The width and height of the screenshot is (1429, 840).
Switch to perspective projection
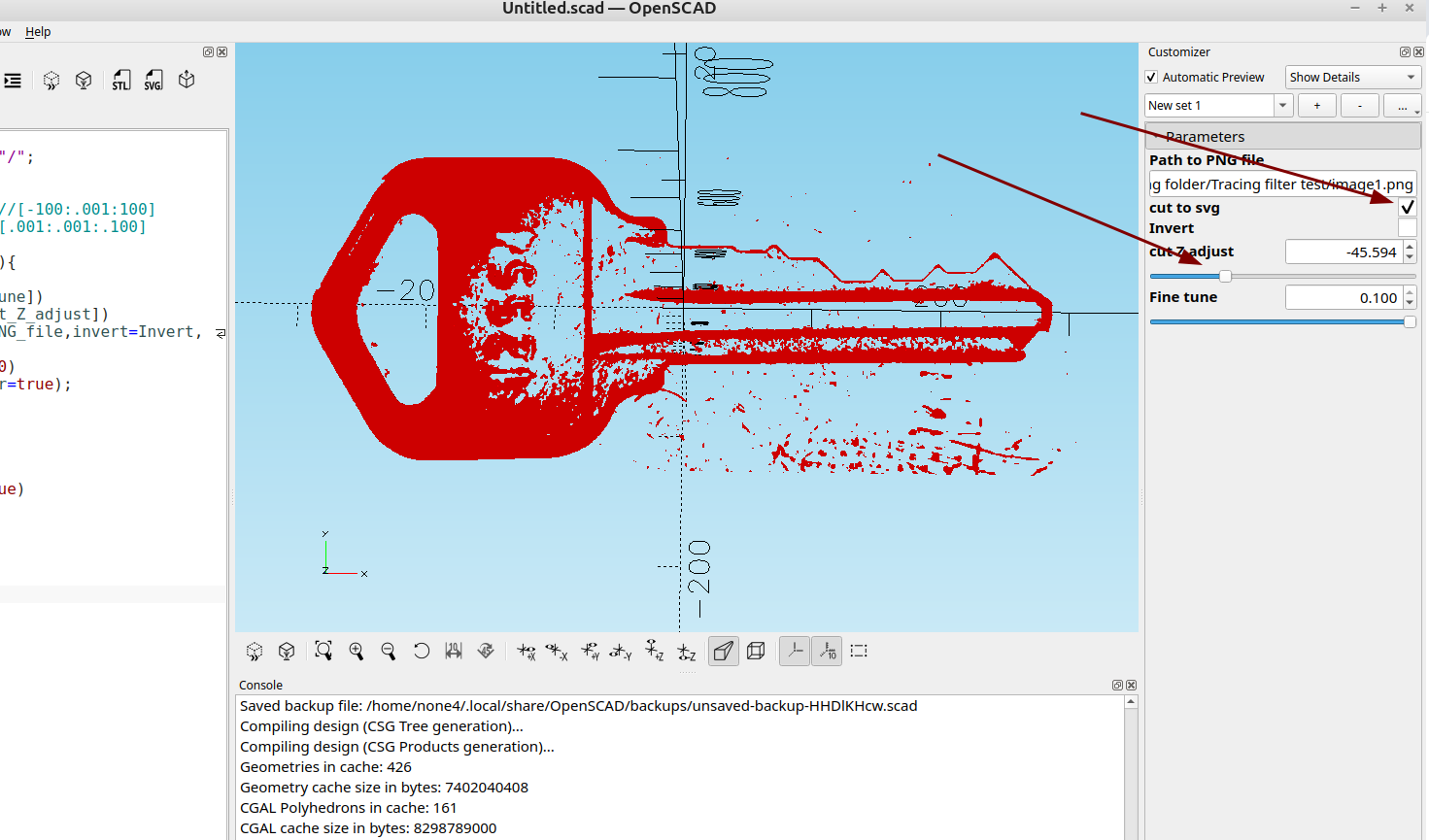pyautogui.click(x=723, y=651)
